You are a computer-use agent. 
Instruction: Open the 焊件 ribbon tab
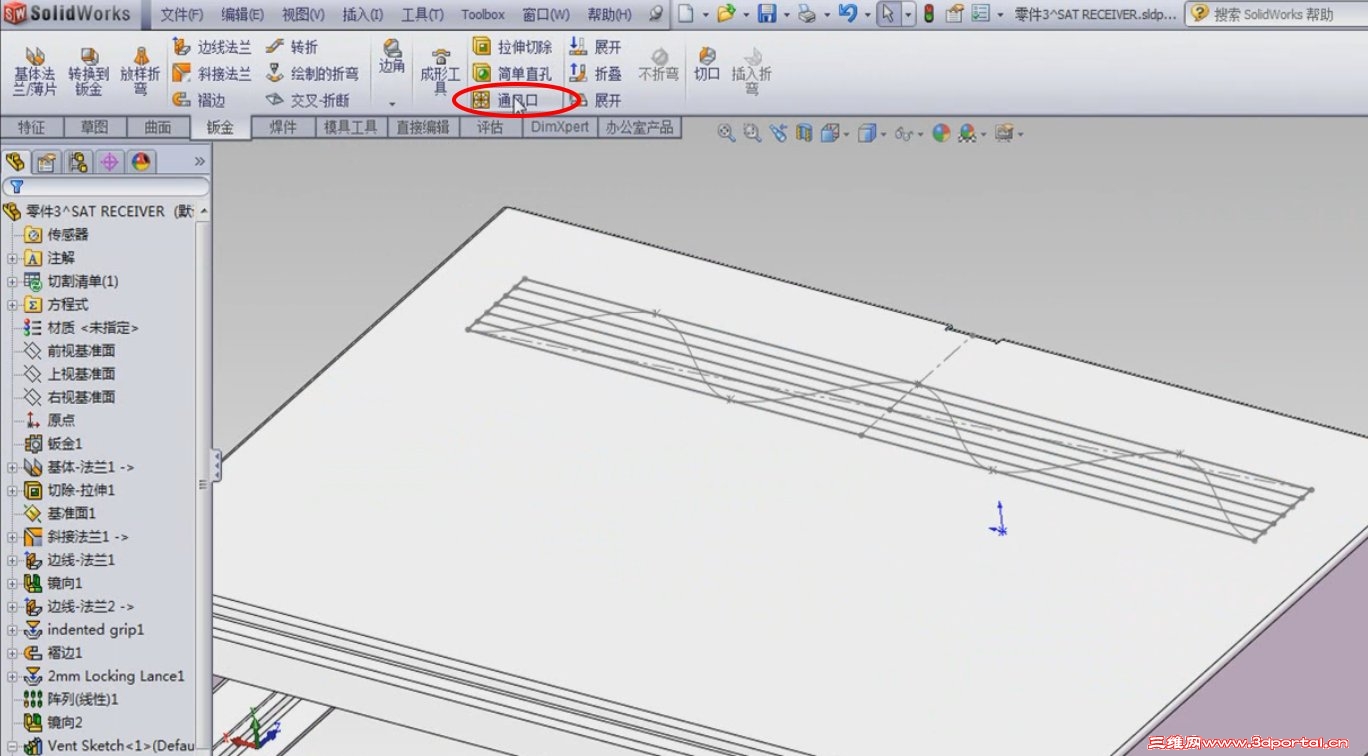283,127
